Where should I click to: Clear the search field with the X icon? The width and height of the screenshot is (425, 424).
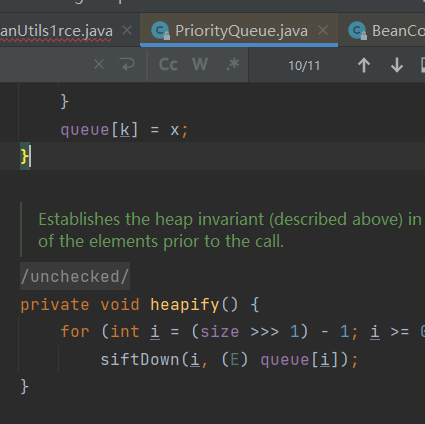[99, 64]
